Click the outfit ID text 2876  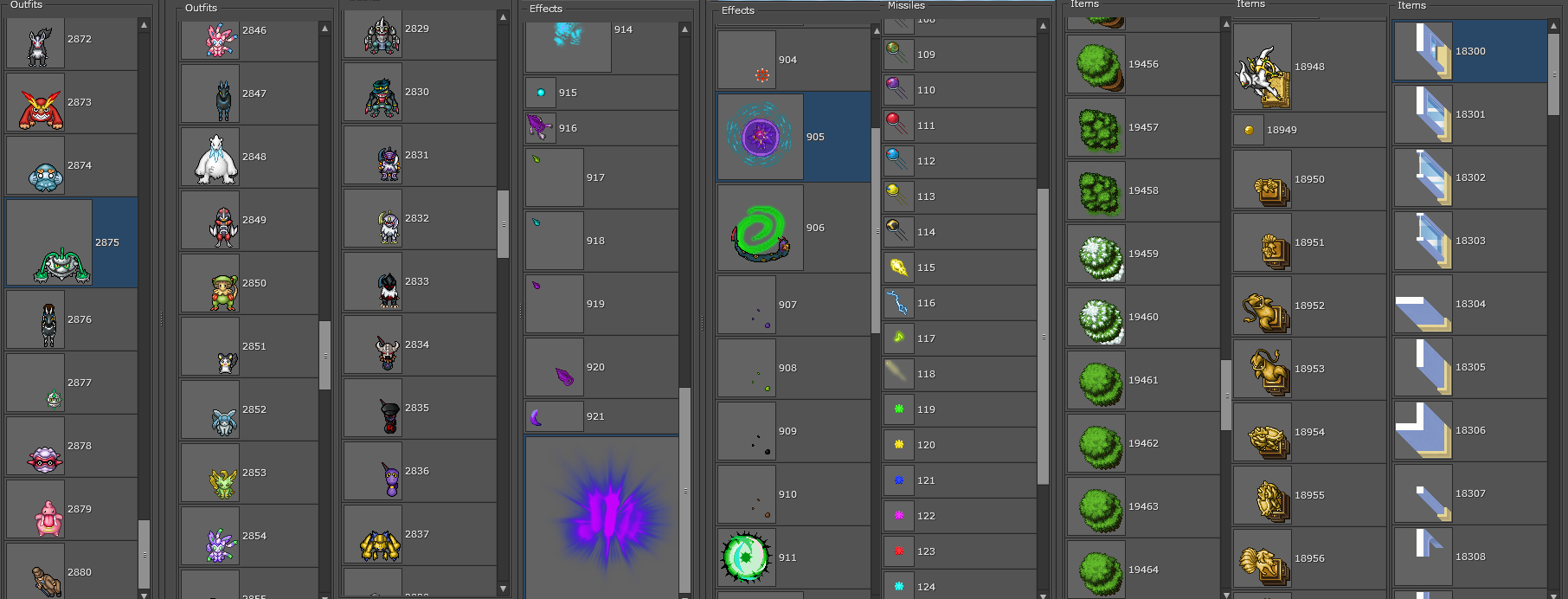[80, 319]
